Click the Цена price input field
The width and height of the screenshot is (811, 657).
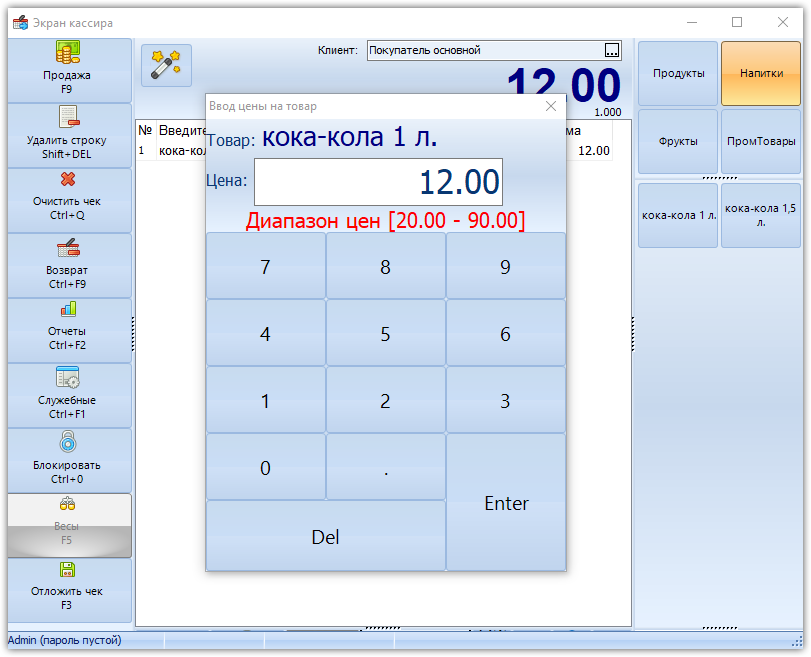(x=378, y=182)
